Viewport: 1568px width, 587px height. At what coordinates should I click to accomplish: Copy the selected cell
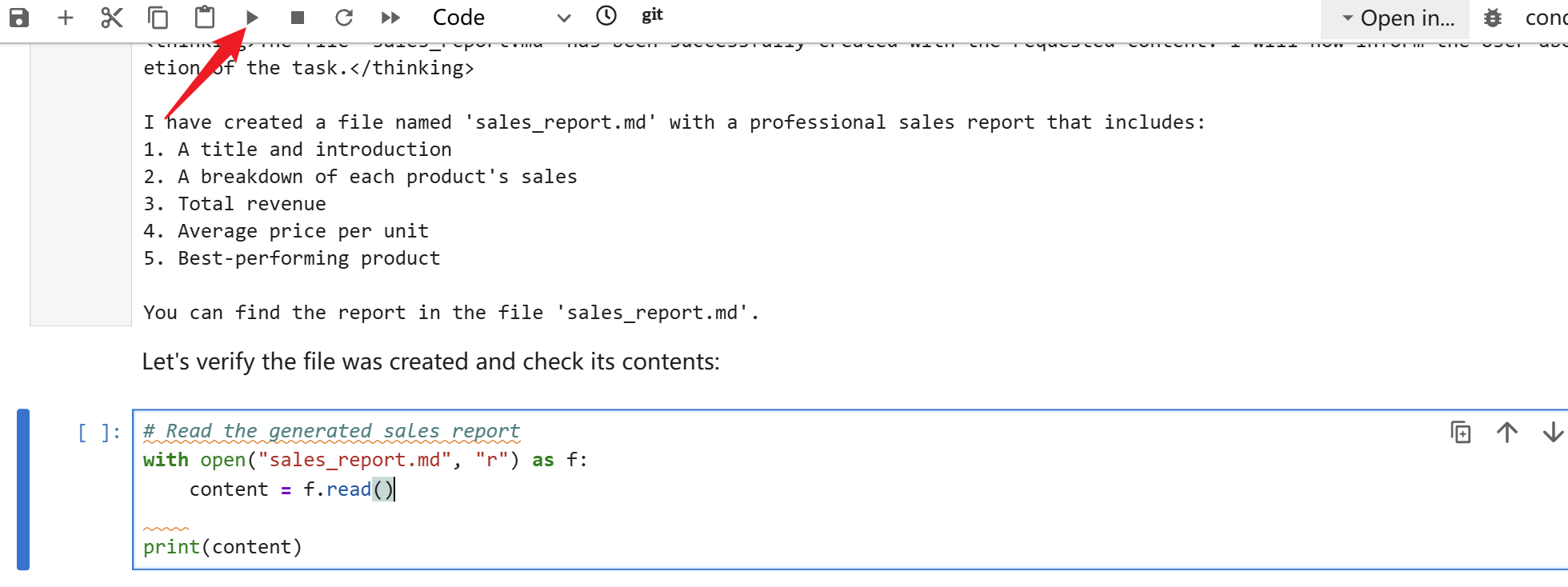(x=158, y=17)
